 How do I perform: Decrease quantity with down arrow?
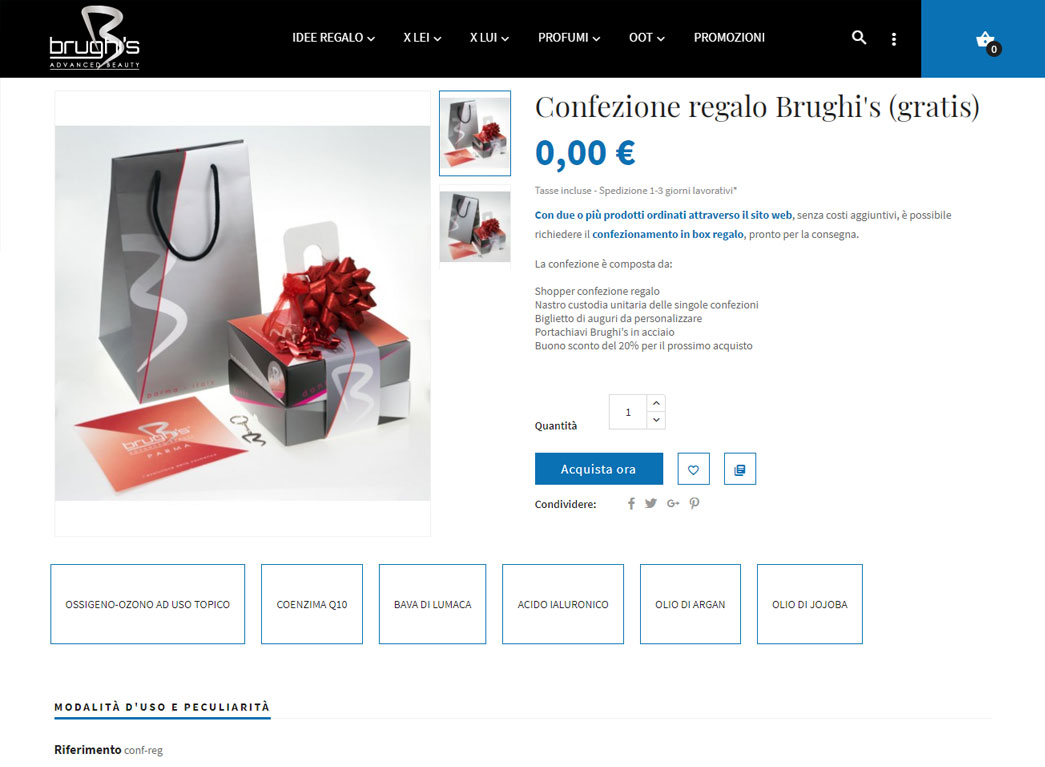[x=656, y=420]
